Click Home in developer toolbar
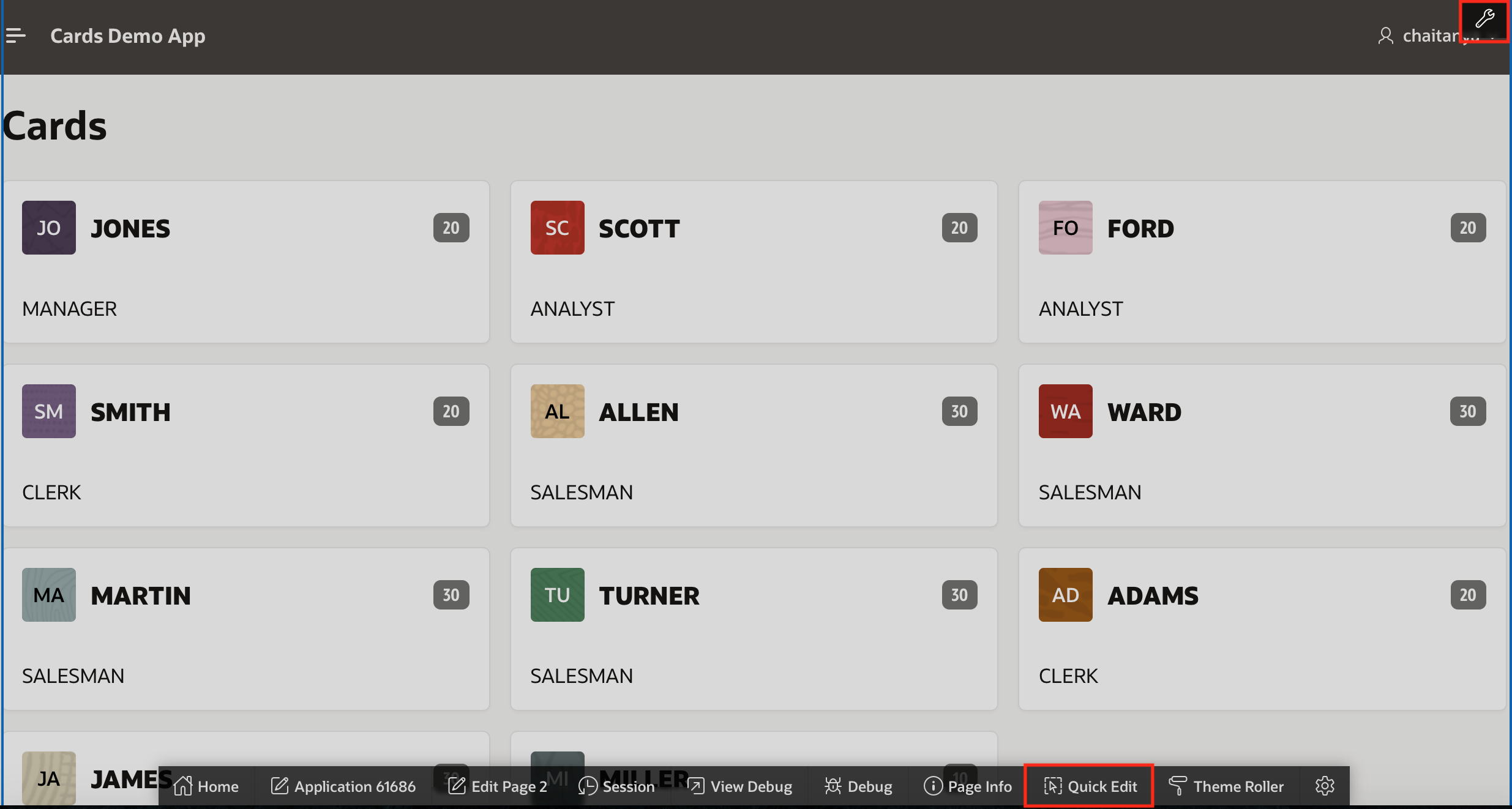 pyautogui.click(x=206, y=786)
